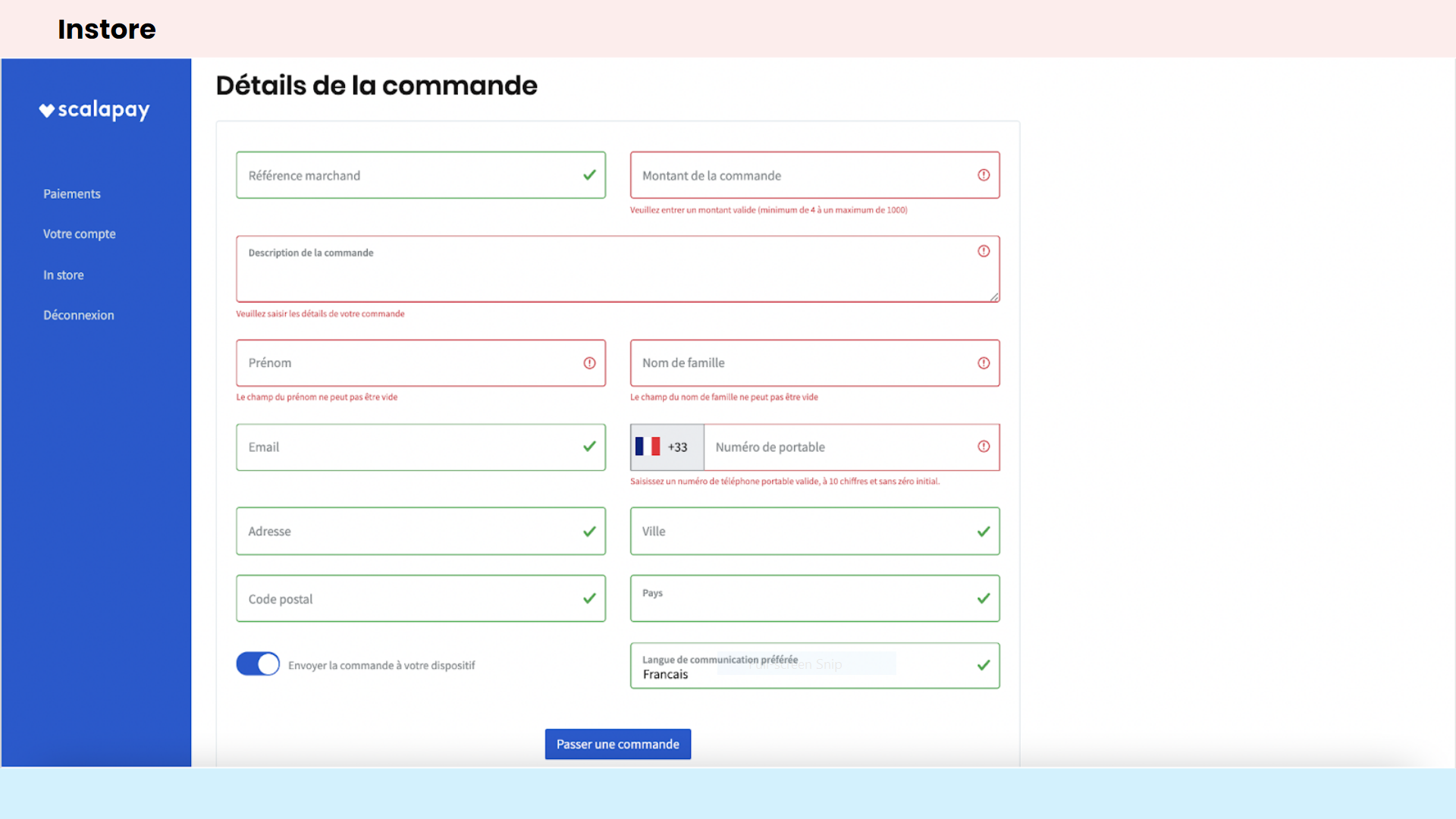This screenshot has width=1456, height=819.
Task: Select In store in sidebar
Action: click(63, 275)
